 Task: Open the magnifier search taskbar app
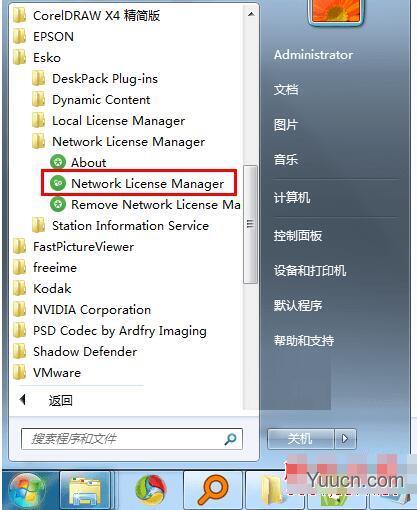(213, 491)
